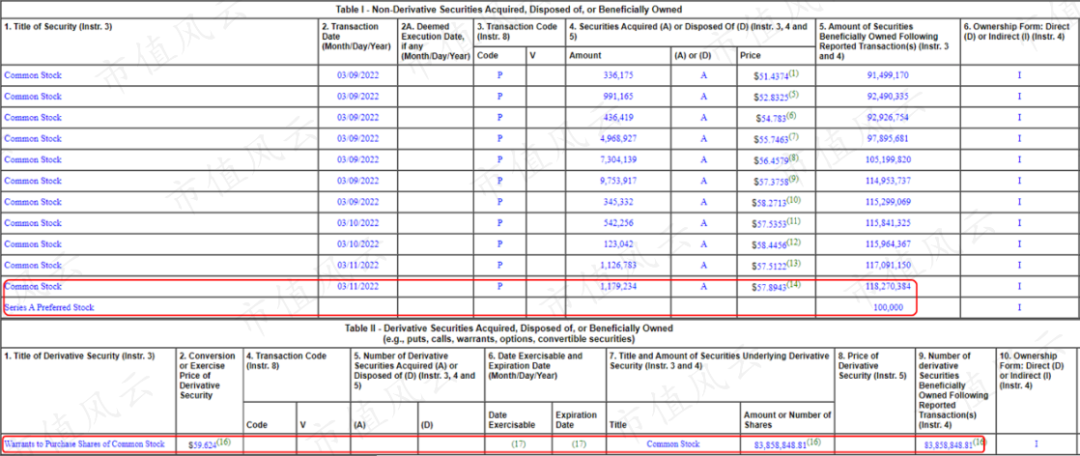Open footnote (7) beside price $55.7463

pyautogui.click(x=794, y=136)
